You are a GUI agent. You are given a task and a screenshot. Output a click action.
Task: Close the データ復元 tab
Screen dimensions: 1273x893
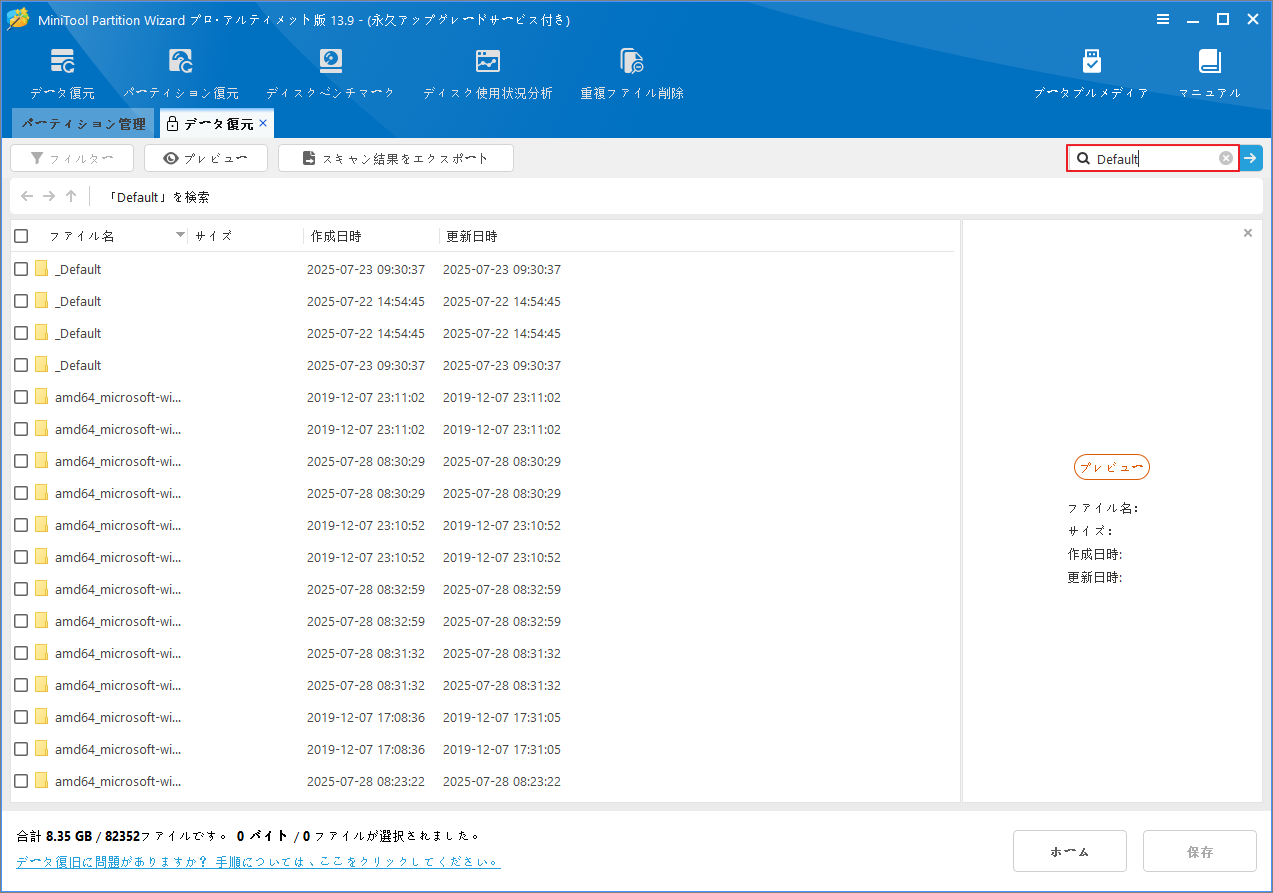point(263,123)
